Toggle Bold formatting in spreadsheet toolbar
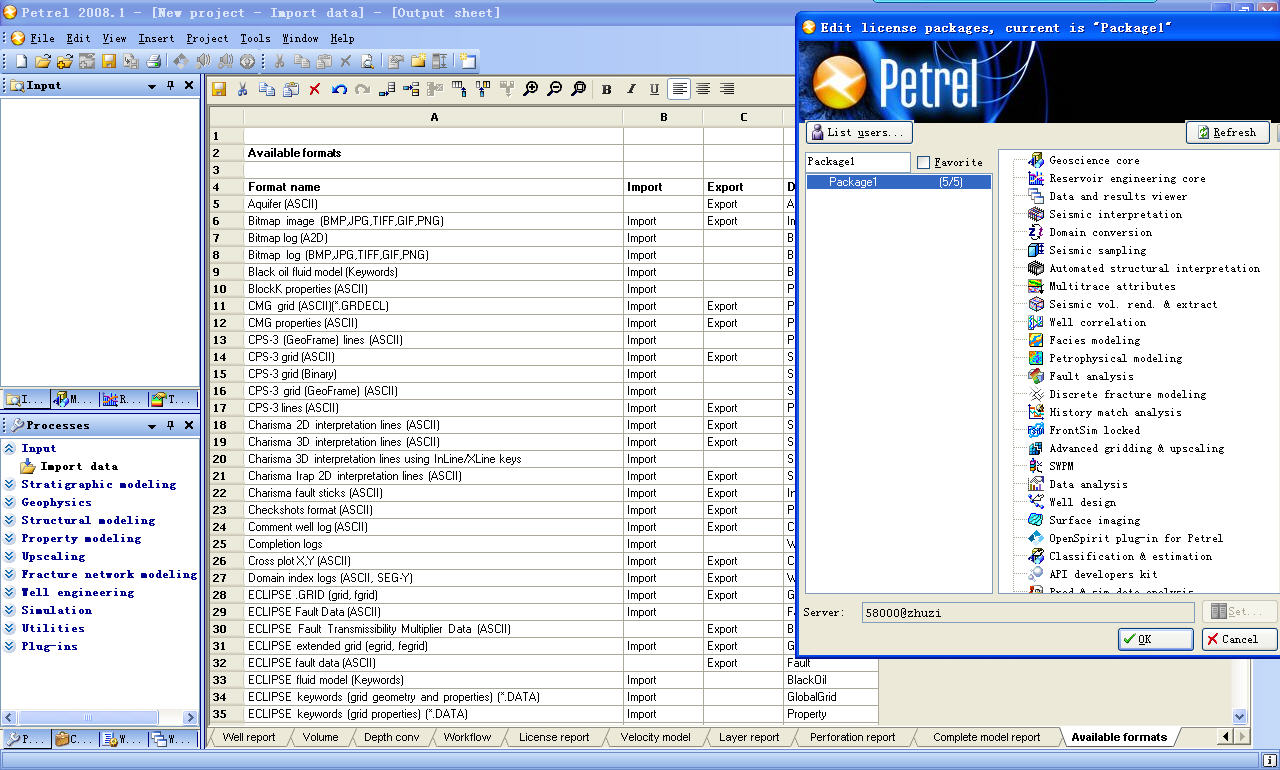The image size is (1280, 770). click(607, 89)
